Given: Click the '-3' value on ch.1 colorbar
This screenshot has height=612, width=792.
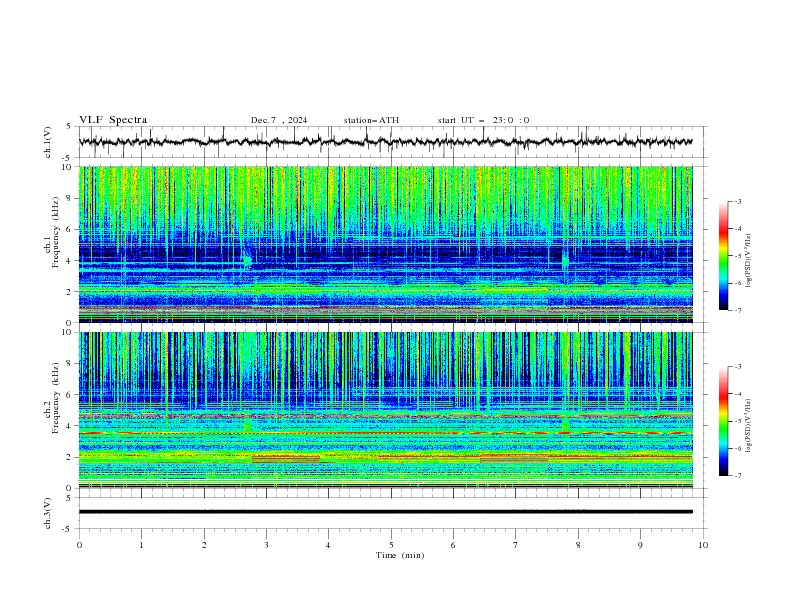Looking at the screenshot, I should 737,201.
